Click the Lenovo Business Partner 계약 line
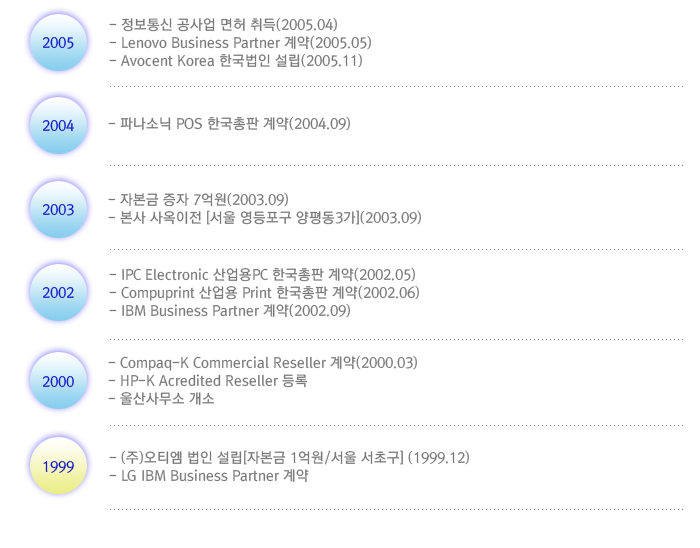 (240, 43)
